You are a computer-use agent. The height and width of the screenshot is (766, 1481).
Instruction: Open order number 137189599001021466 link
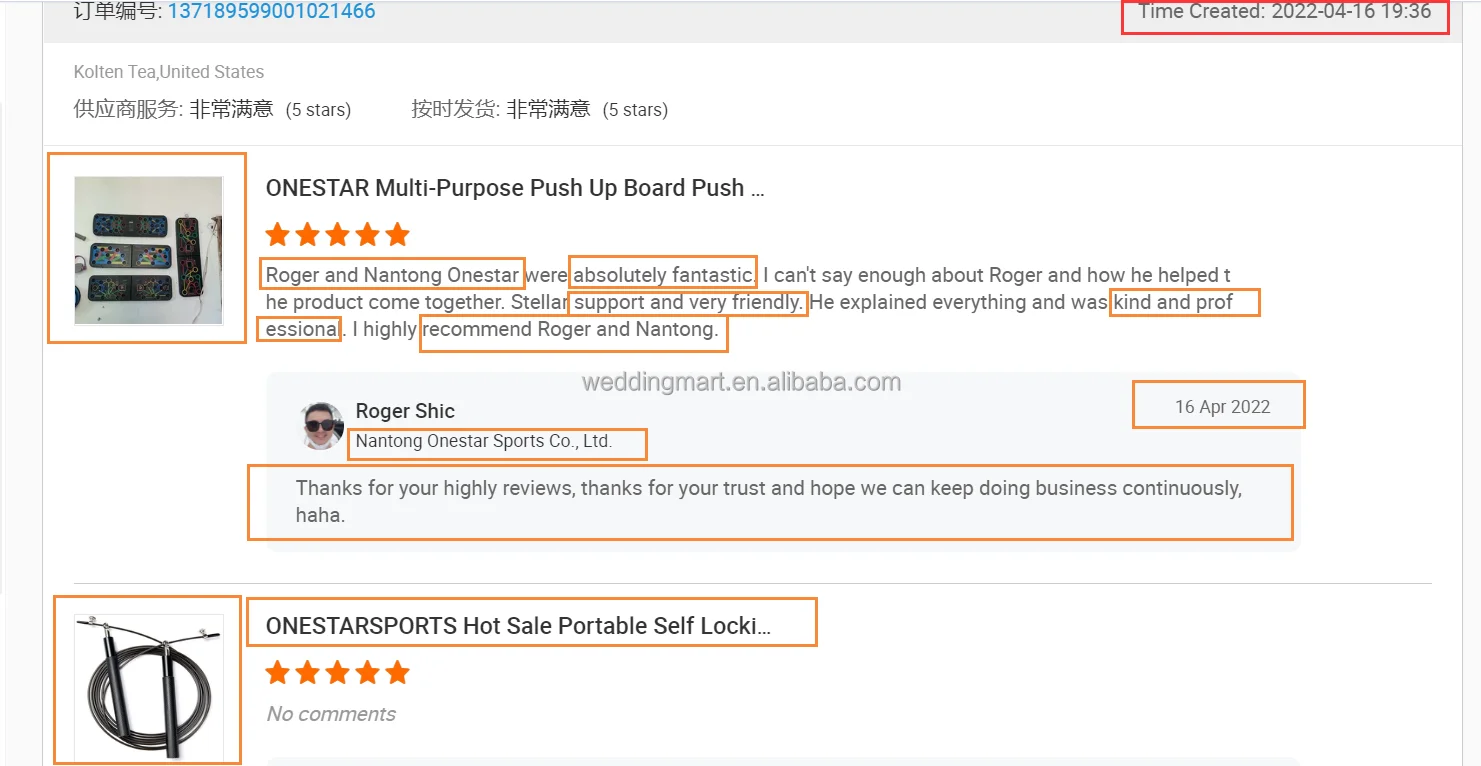tap(271, 12)
